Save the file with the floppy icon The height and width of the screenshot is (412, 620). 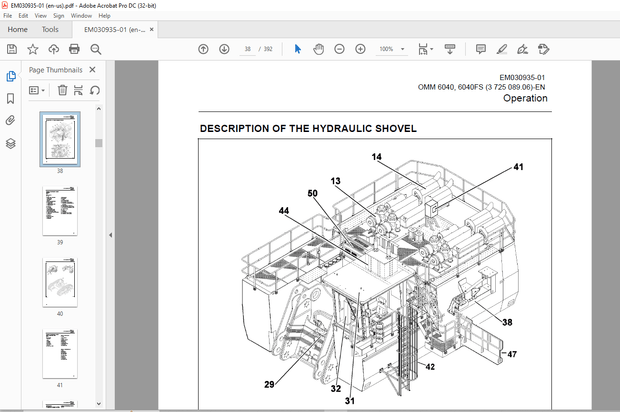pyautogui.click(x=12, y=49)
